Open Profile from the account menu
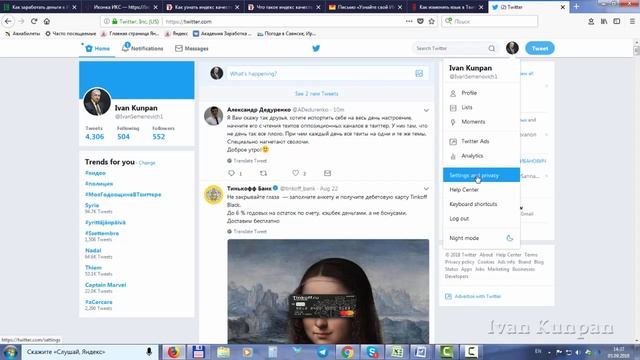The height and width of the screenshot is (360, 640). click(x=481, y=93)
